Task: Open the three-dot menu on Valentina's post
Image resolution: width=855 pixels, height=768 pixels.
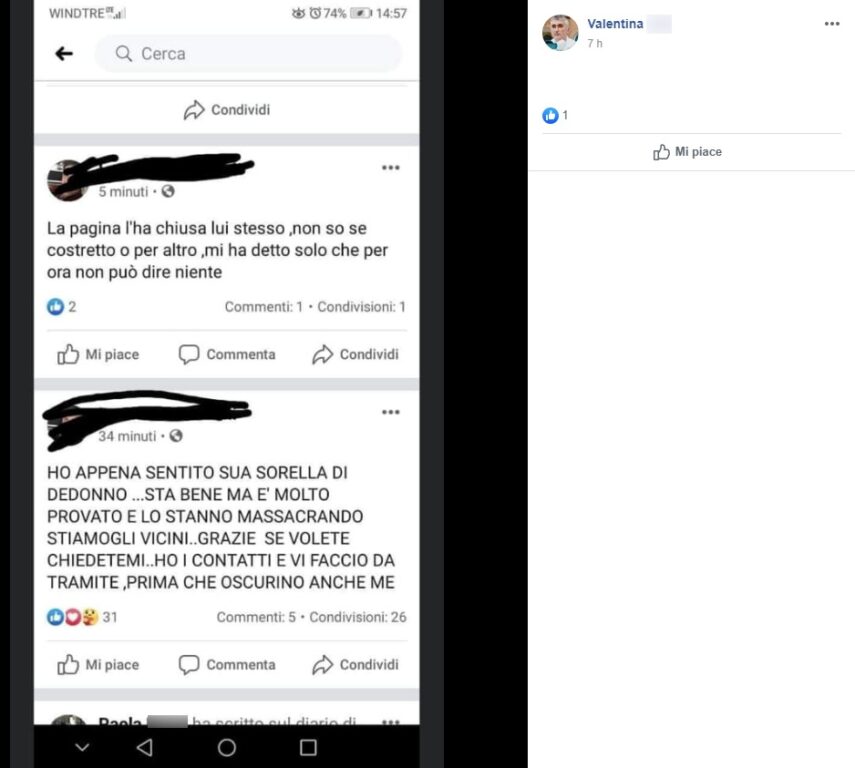Action: tap(832, 23)
